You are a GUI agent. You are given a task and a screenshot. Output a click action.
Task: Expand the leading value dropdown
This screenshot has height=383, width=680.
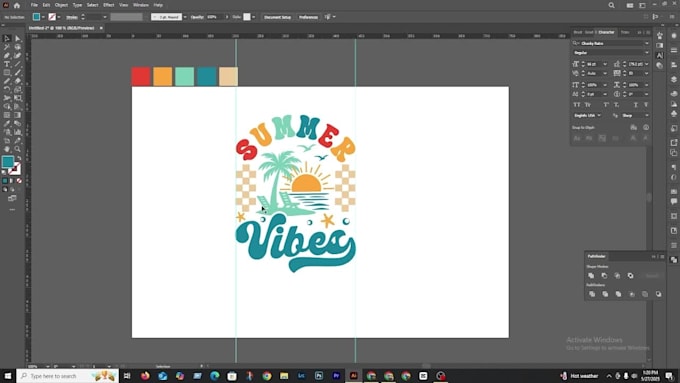[647, 64]
